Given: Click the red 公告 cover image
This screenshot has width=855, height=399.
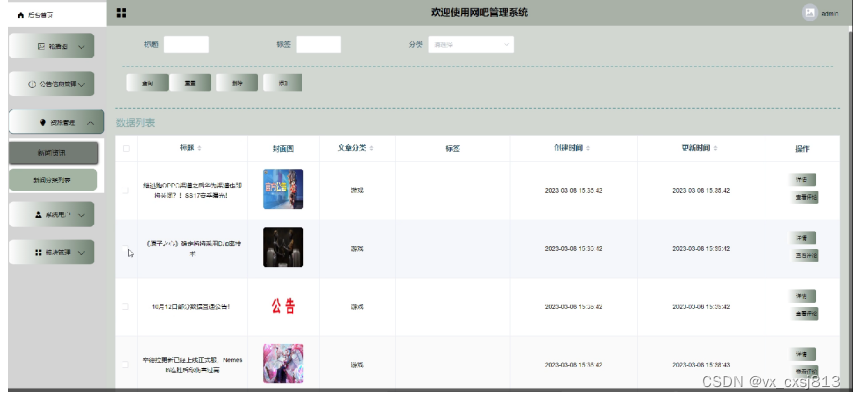Looking at the screenshot, I should click(x=283, y=306).
